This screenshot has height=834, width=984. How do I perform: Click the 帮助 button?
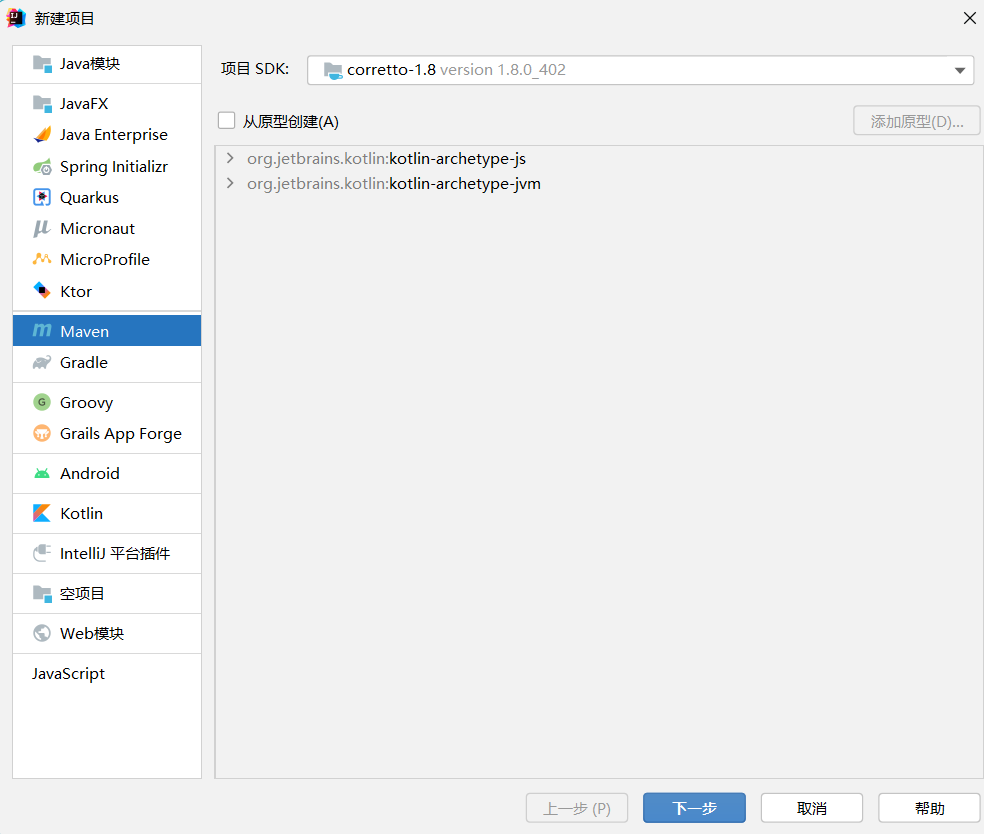pyautogui.click(x=929, y=807)
